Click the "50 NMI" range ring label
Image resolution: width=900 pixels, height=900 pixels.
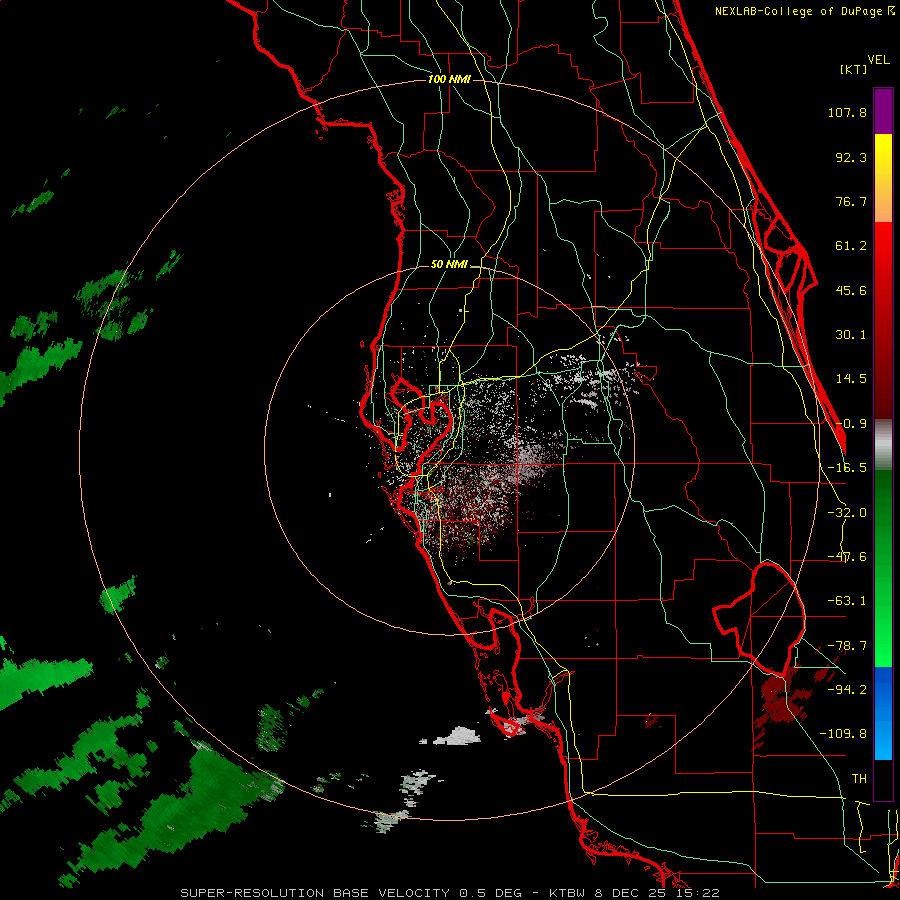click(x=449, y=265)
